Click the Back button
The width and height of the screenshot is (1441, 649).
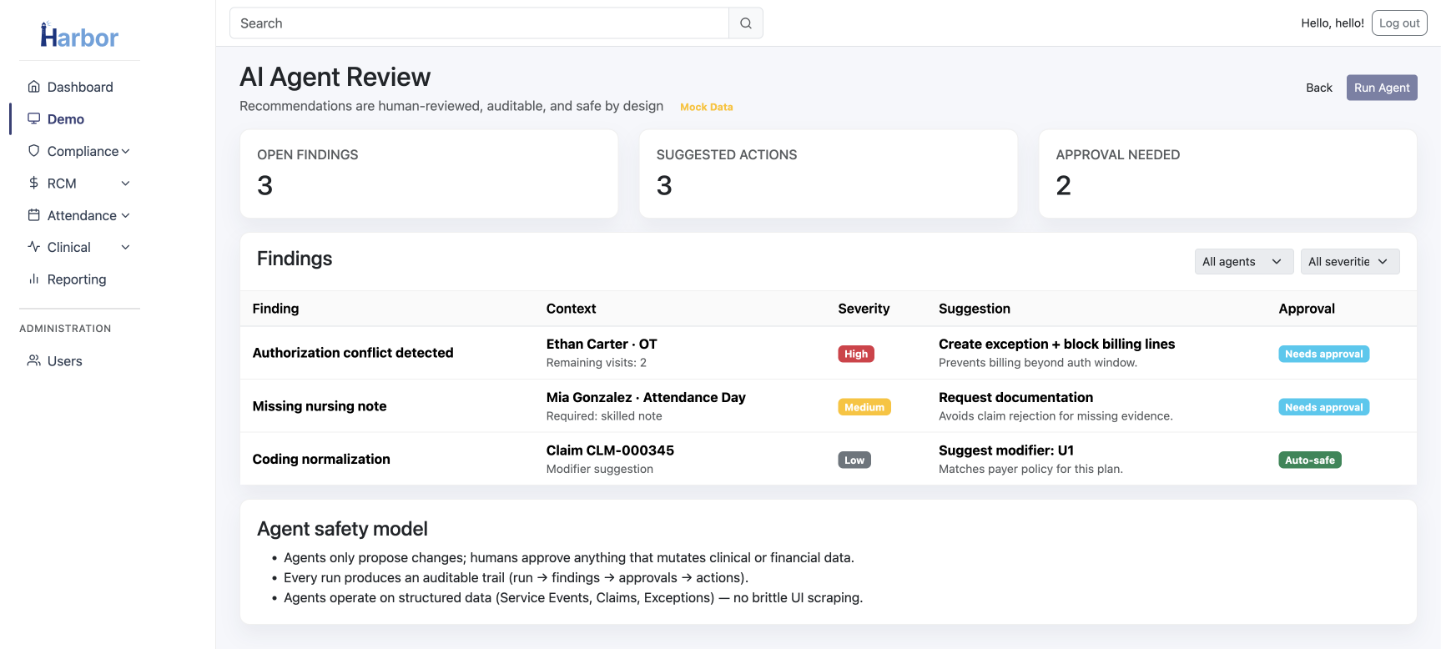point(1319,87)
